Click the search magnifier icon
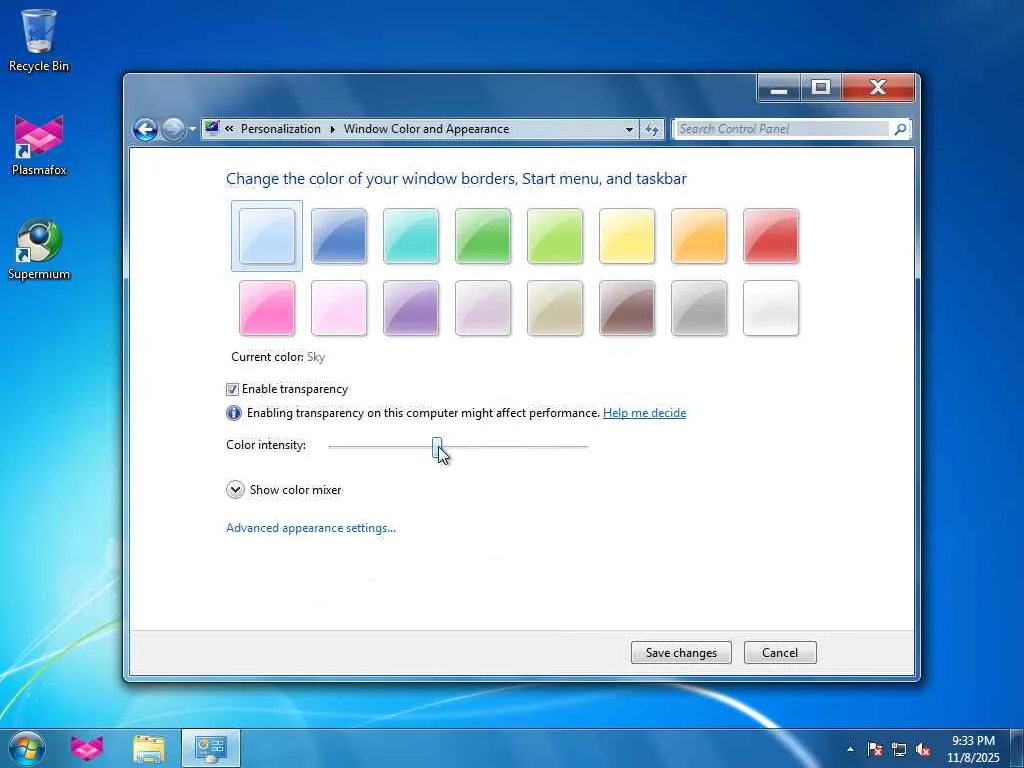Screen dimensions: 1024x768 point(900,129)
